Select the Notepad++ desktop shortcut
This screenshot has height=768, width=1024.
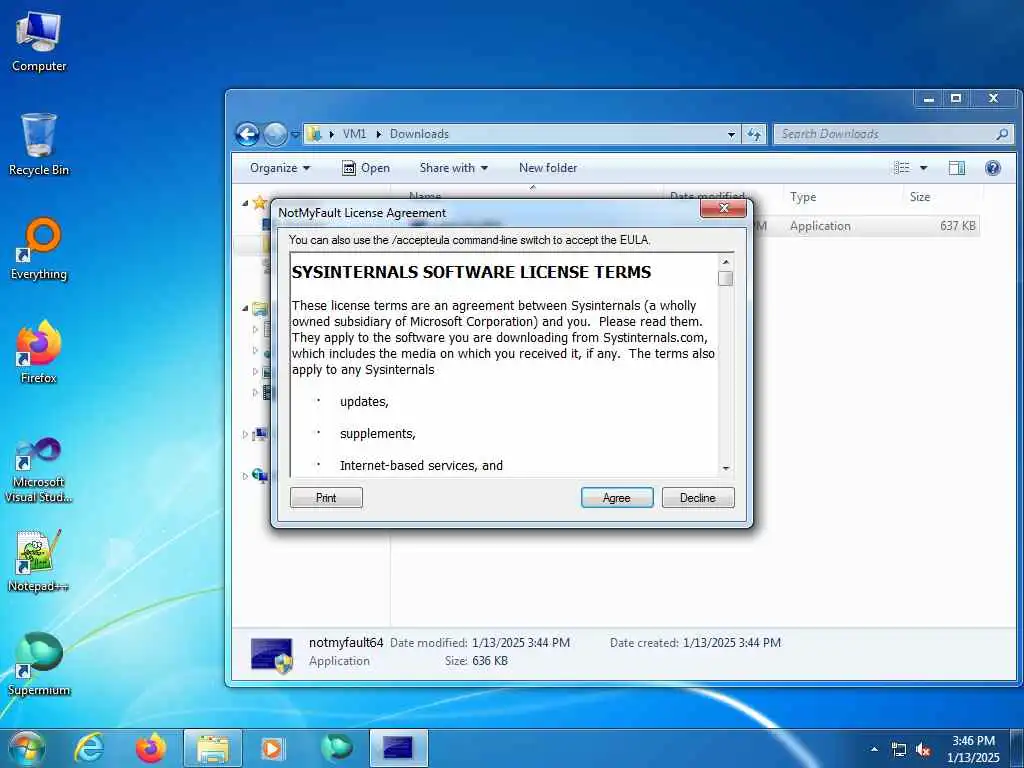[39, 562]
